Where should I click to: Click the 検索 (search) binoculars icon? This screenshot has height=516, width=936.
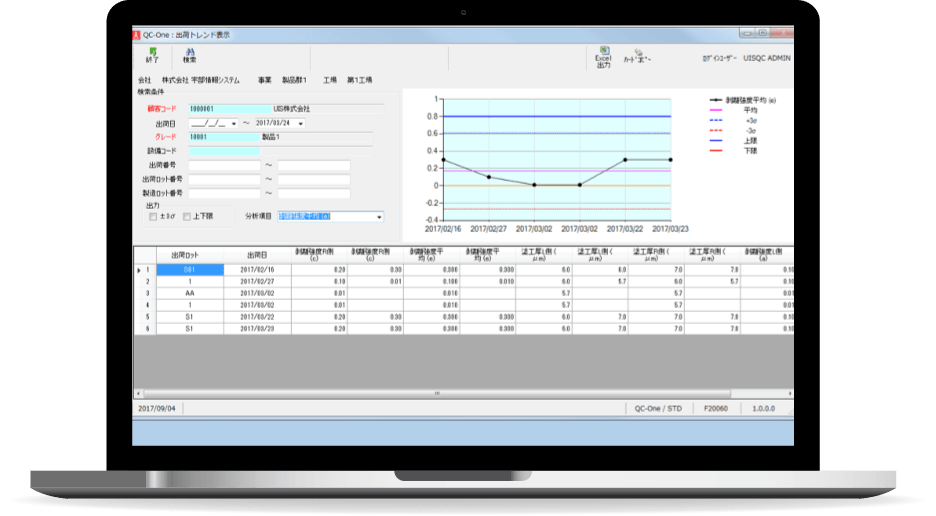click(x=189, y=56)
